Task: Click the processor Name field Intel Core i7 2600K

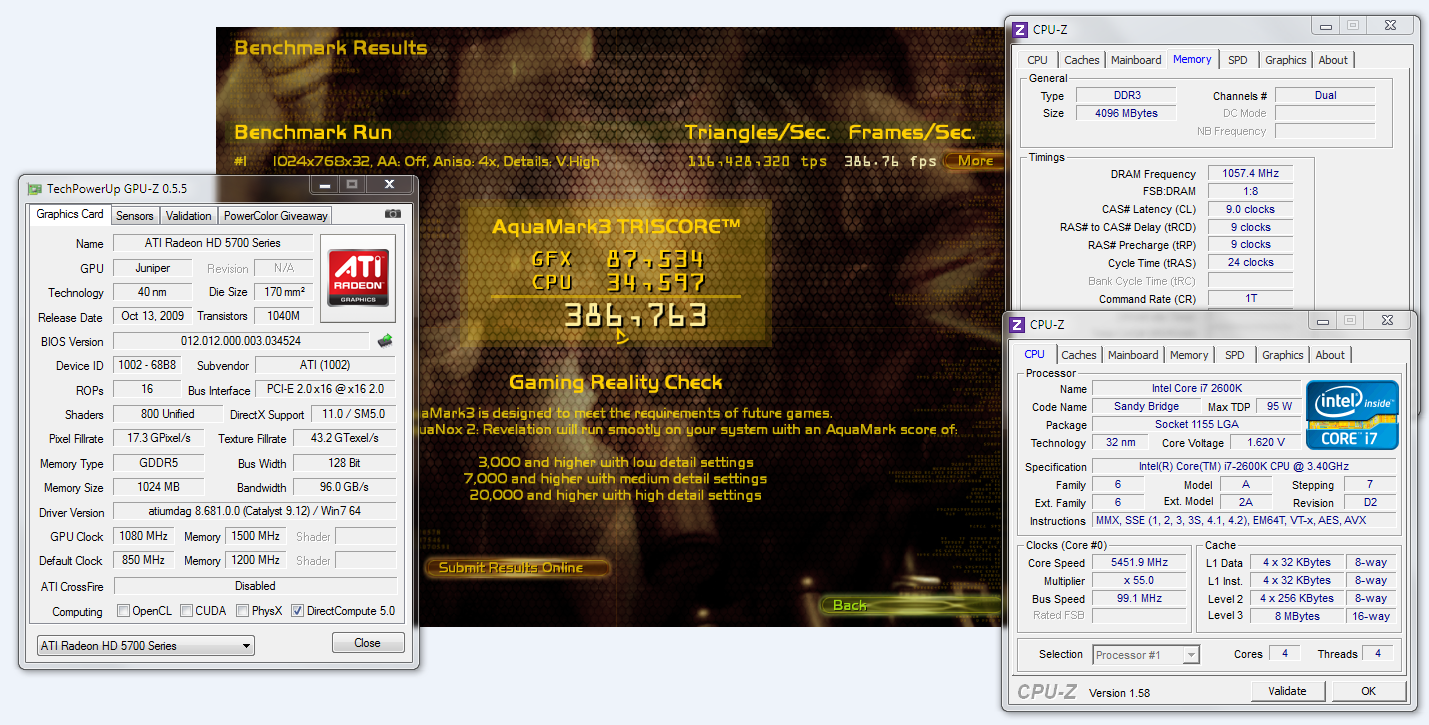Action: point(1196,389)
